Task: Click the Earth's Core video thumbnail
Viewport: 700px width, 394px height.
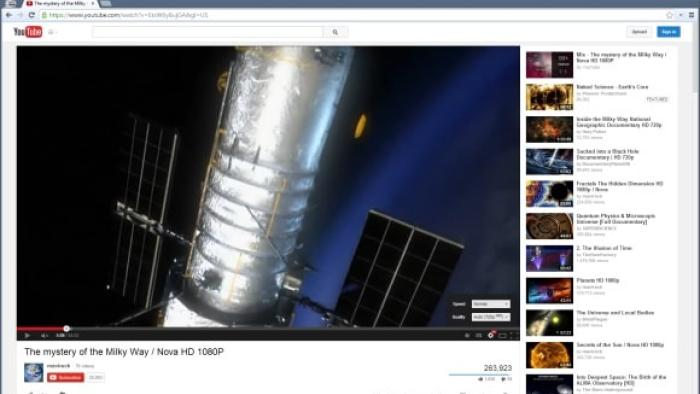Action: coord(549,97)
